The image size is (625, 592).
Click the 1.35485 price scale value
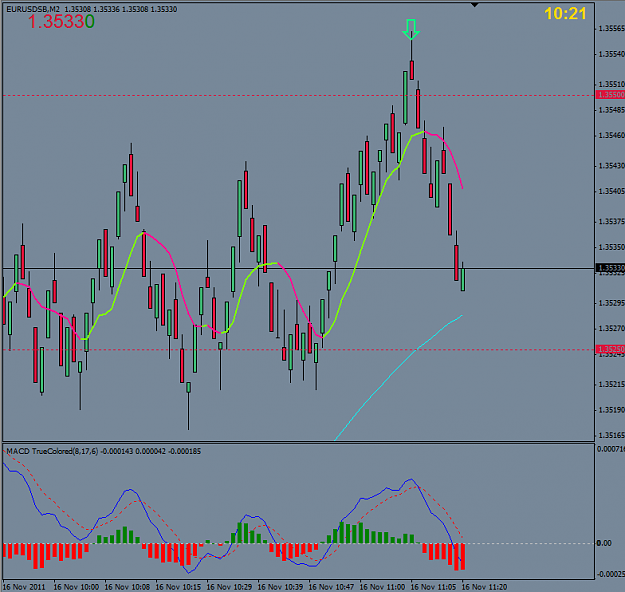tap(611, 110)
